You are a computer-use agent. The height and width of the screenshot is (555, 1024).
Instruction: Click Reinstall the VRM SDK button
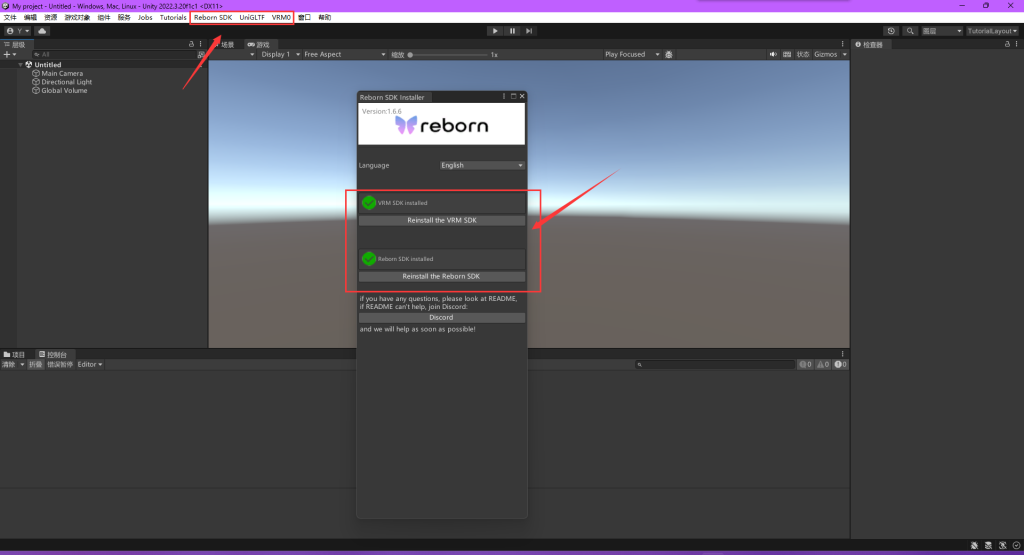click(x=441, y=220)
